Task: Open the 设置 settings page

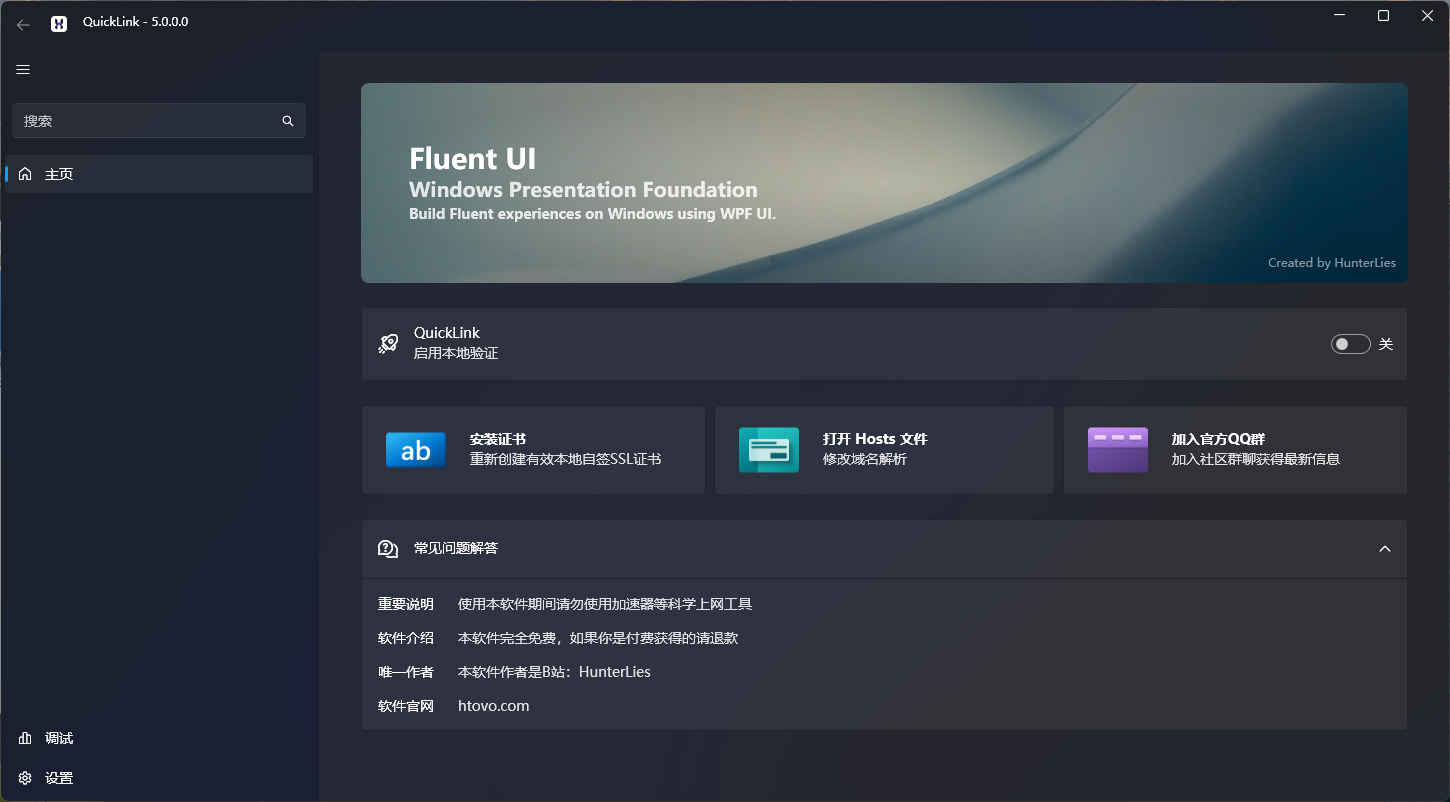Action: pyautogui.click(x=159, y=778)
